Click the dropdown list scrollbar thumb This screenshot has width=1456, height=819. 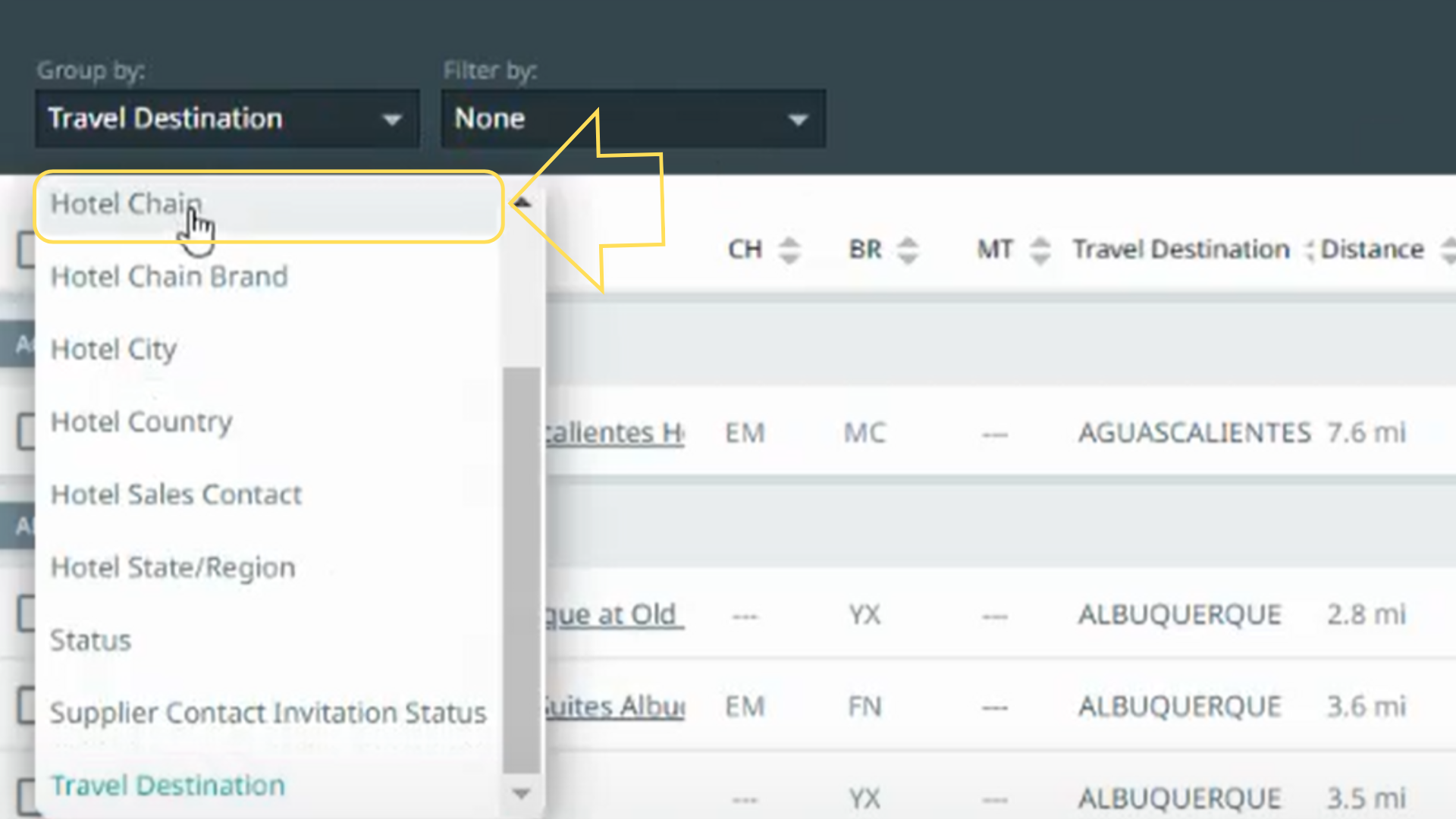coord(521,569)
